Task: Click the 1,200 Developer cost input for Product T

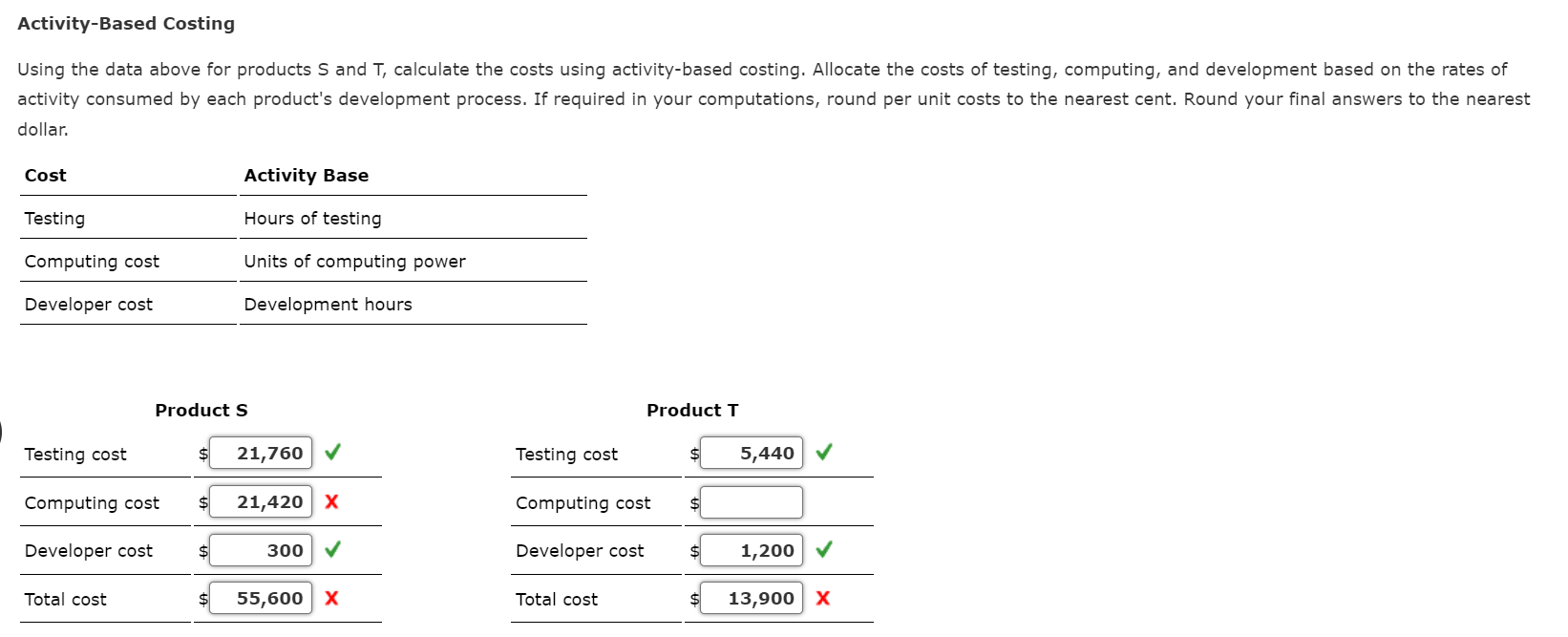Action: [x=751, y=549]
